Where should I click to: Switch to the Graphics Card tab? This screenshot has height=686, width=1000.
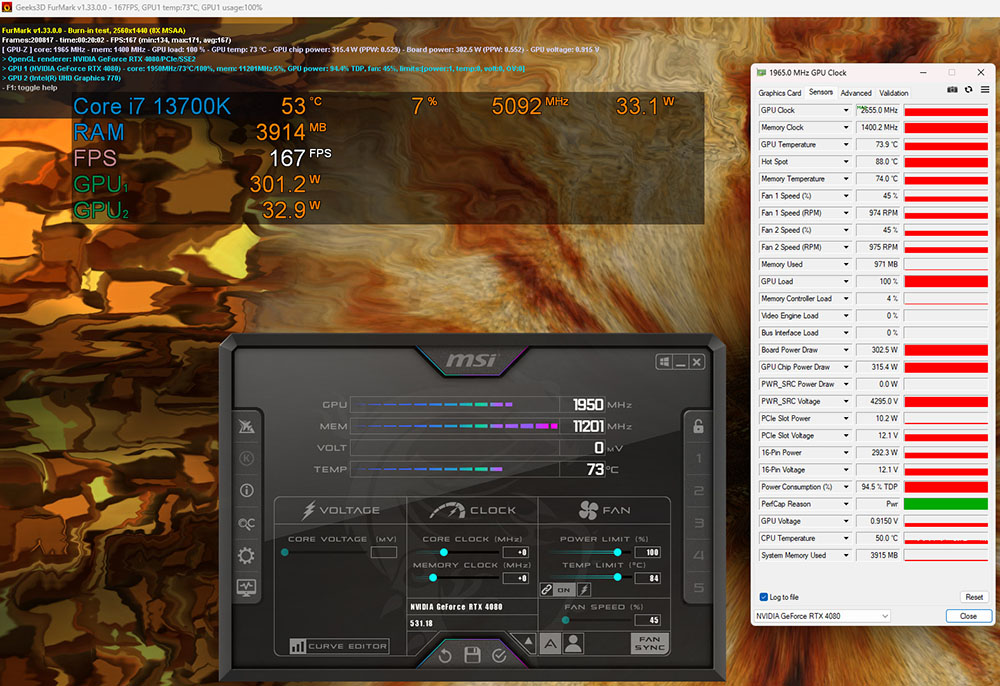click(779, 93)
